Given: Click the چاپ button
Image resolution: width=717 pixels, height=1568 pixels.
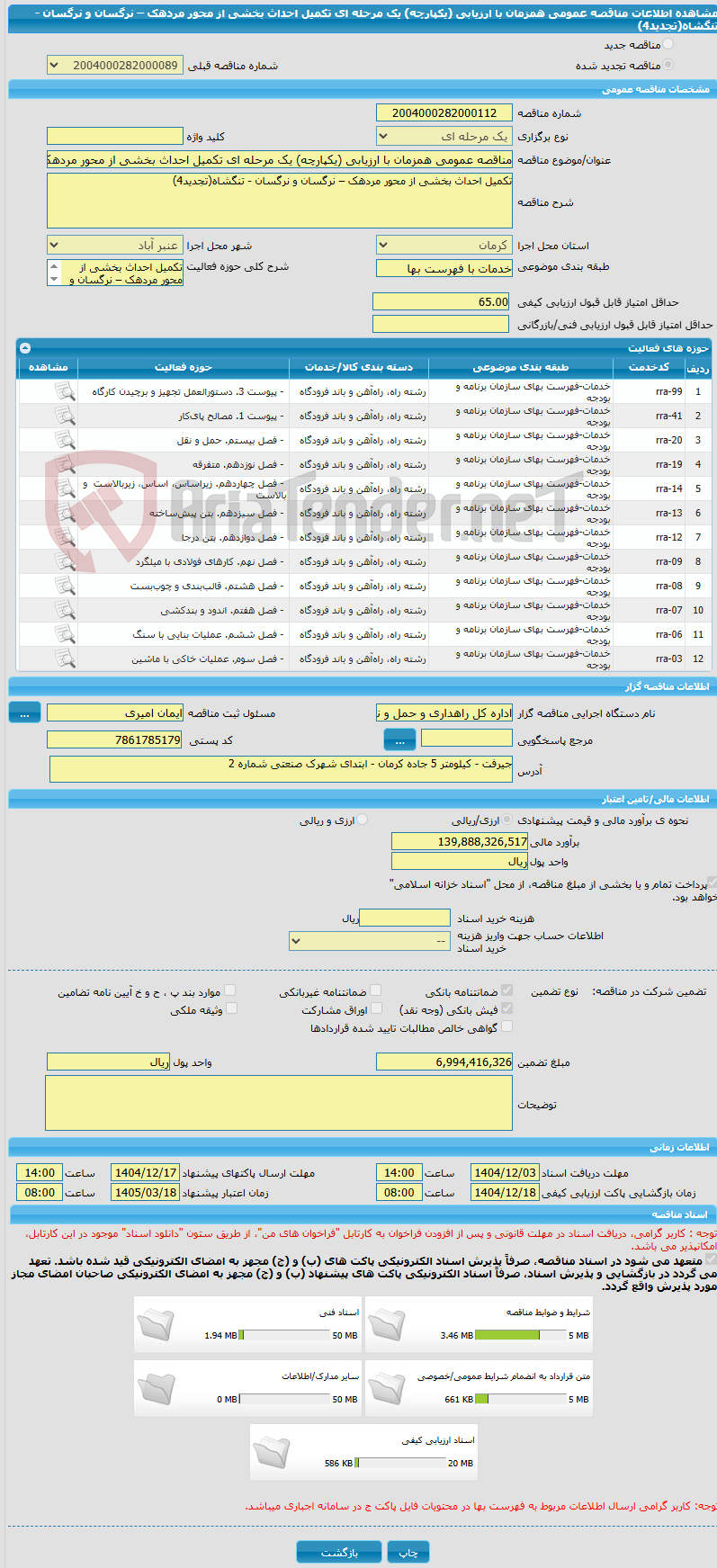Looking at the screenshot, I should coord(408,1552).
